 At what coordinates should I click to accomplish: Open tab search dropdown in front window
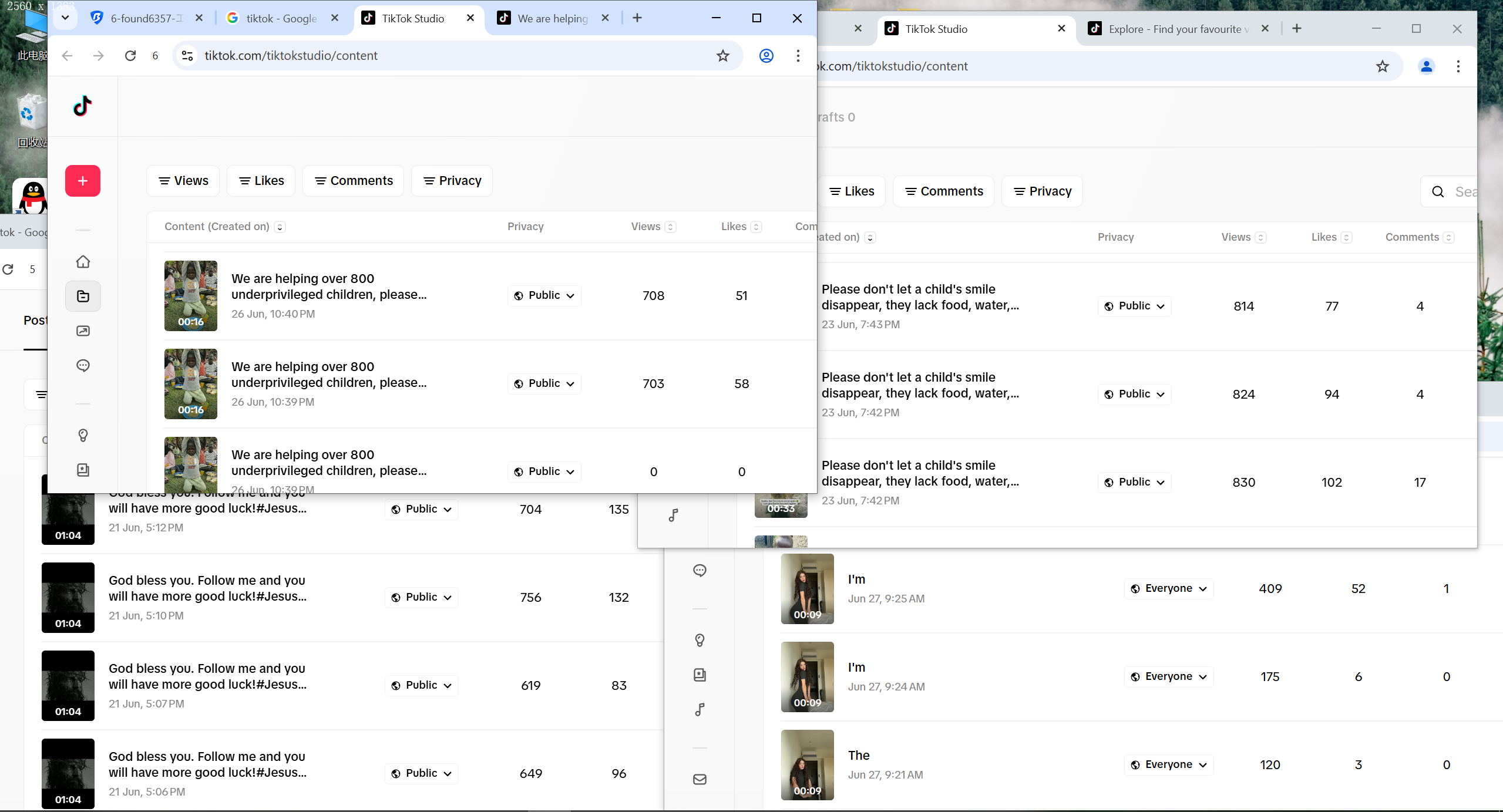tap(65, 18)
